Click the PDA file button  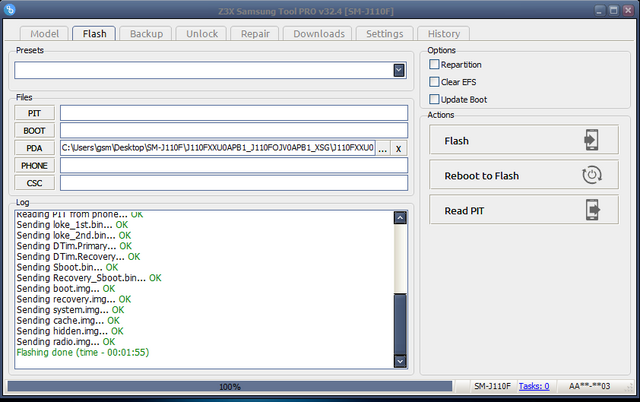(34, 148)
